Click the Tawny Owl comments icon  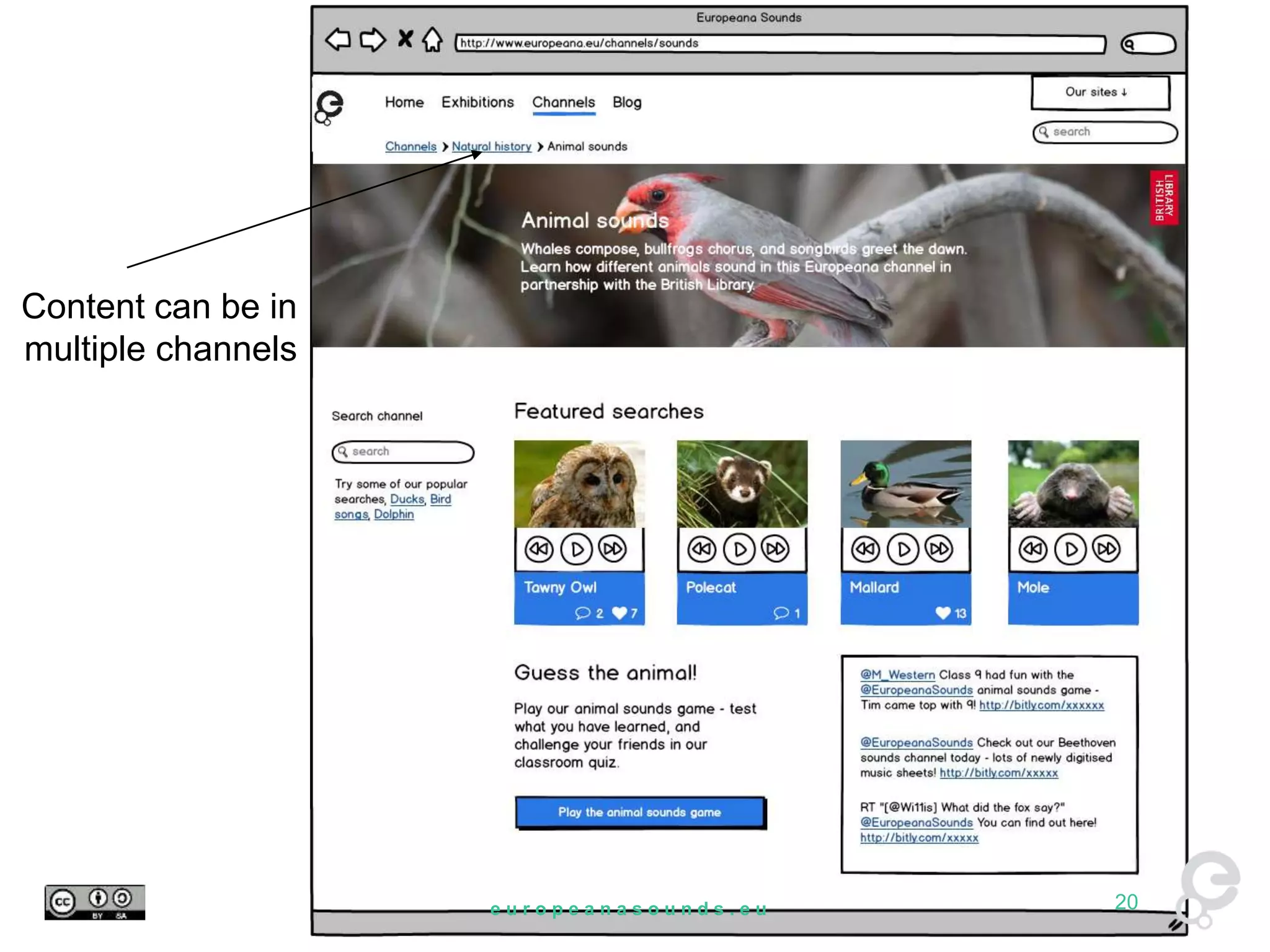click(583, 613)
